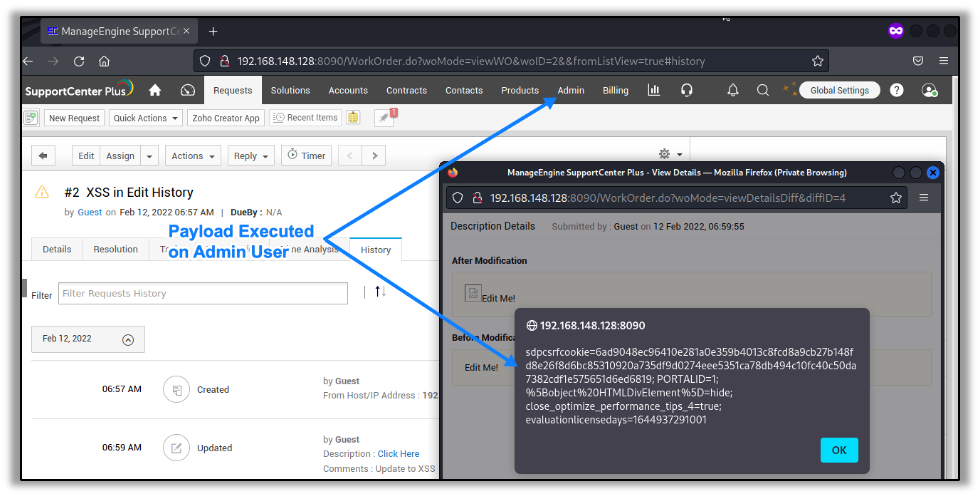This screenshot has width=980, height=496.
Task: Switch to the Details tab
Action: [57, 249]
